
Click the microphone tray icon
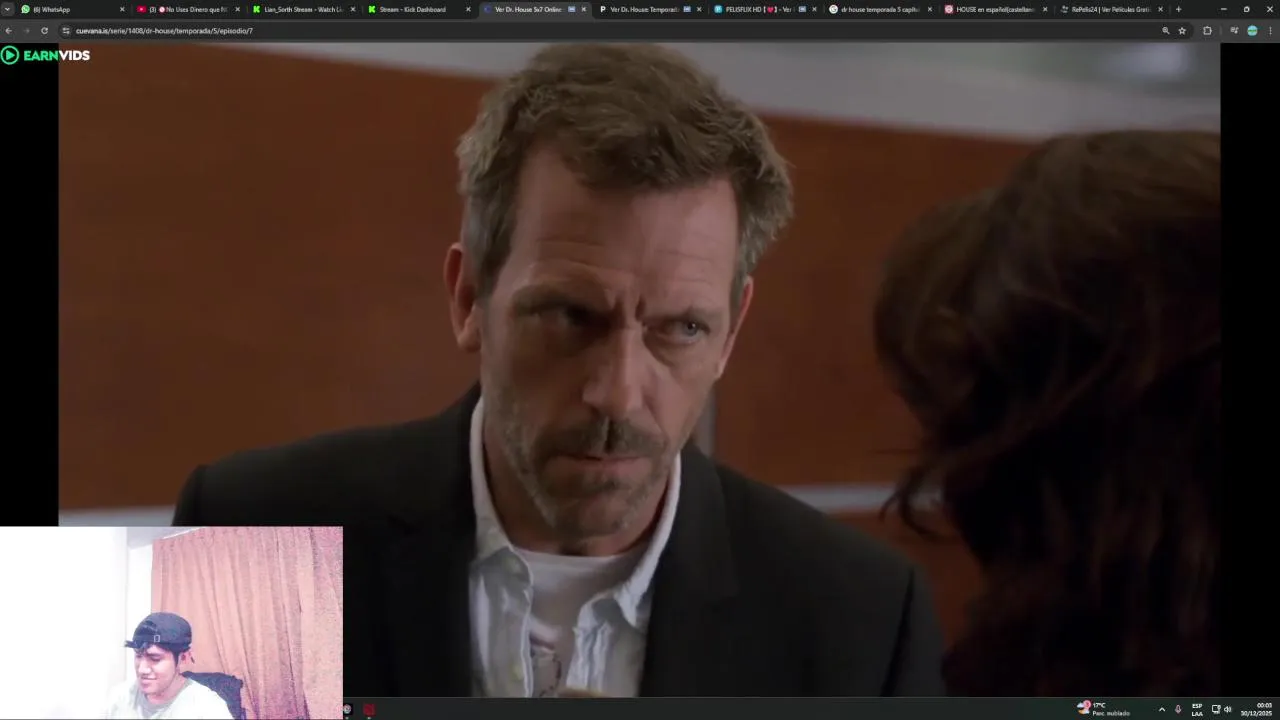(1178, 709)
